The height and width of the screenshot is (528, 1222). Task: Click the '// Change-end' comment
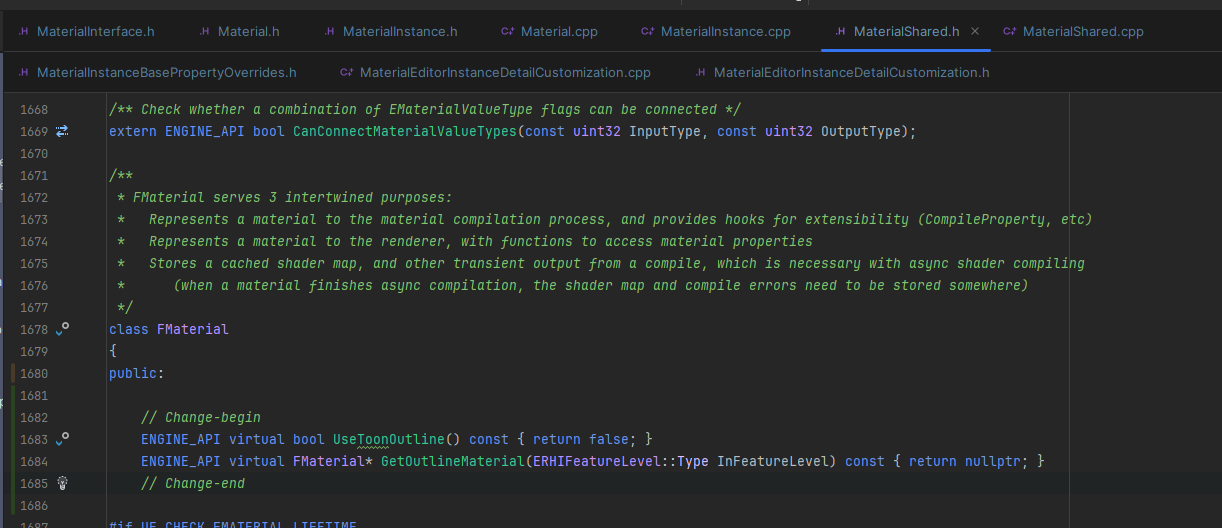(x=193, y=483)
